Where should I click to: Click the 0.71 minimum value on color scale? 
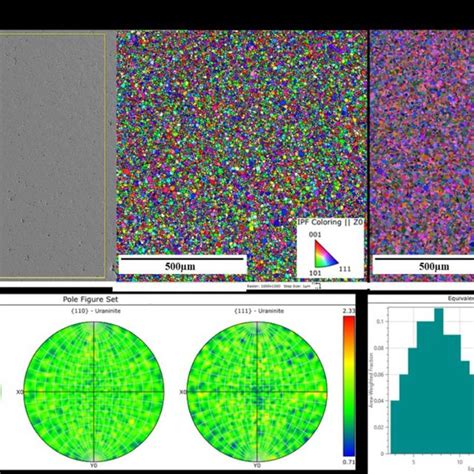349,461
